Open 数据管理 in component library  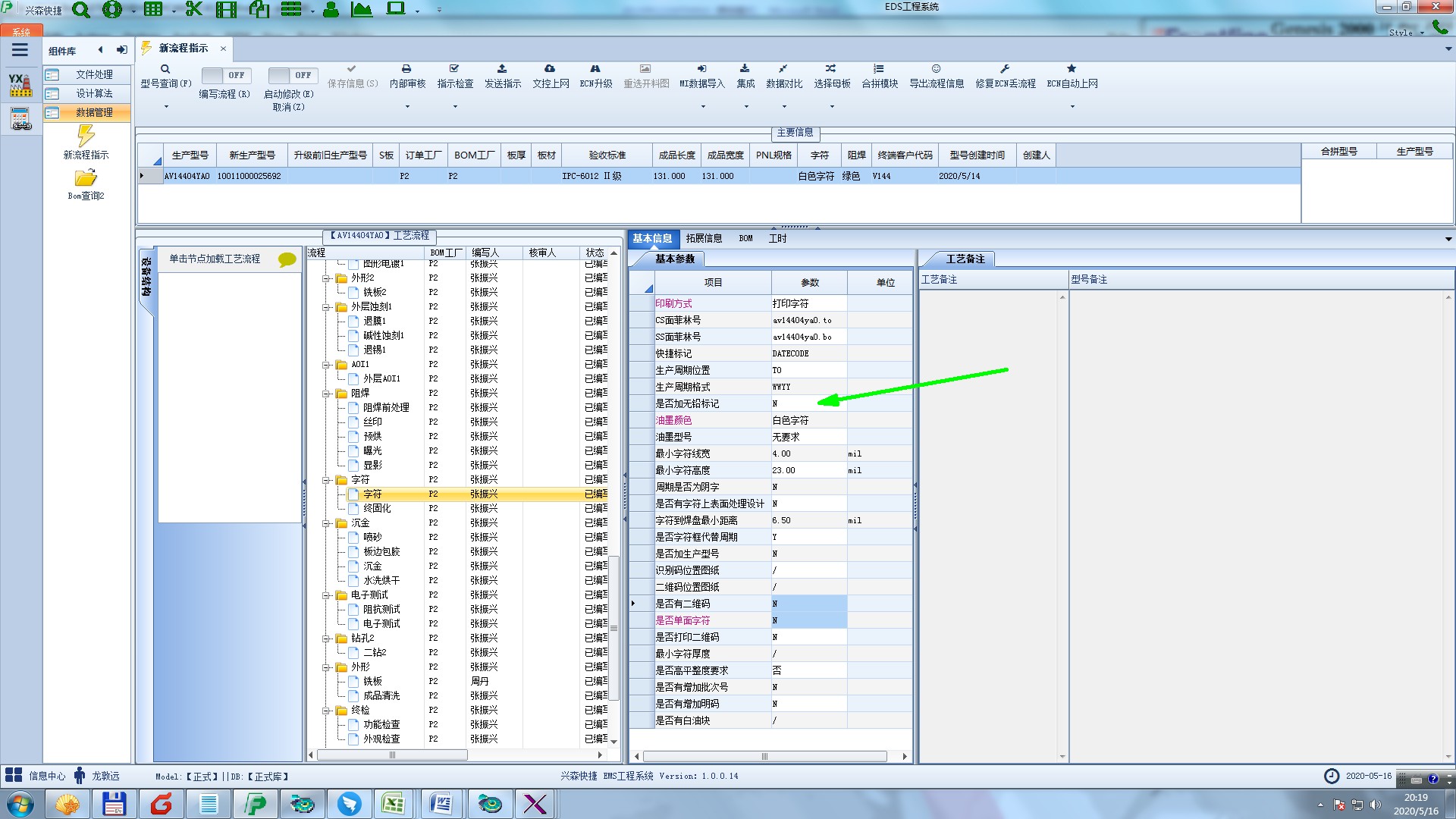tap(86, 112)
